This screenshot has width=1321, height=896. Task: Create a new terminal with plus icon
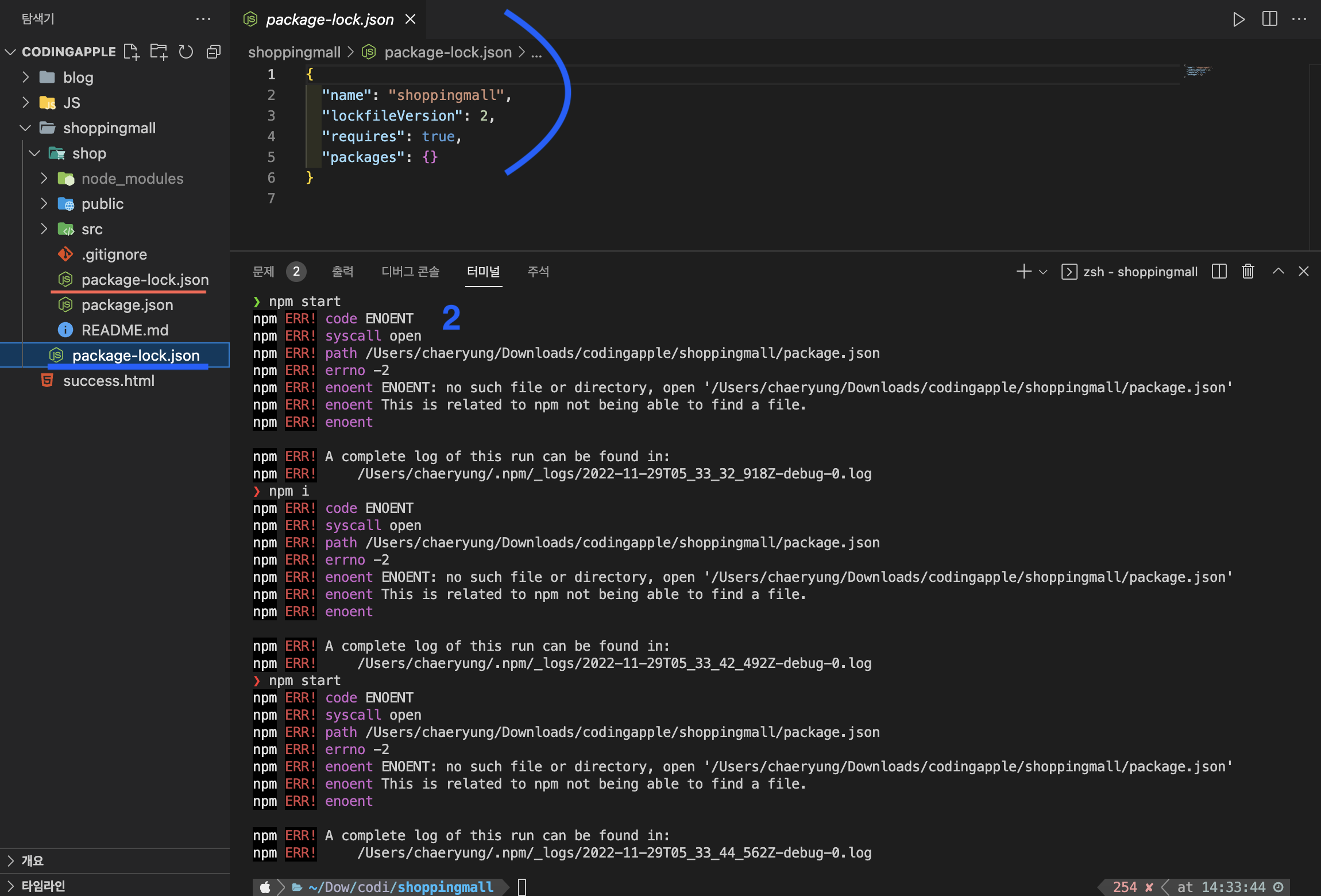[x=1023, y=272]
